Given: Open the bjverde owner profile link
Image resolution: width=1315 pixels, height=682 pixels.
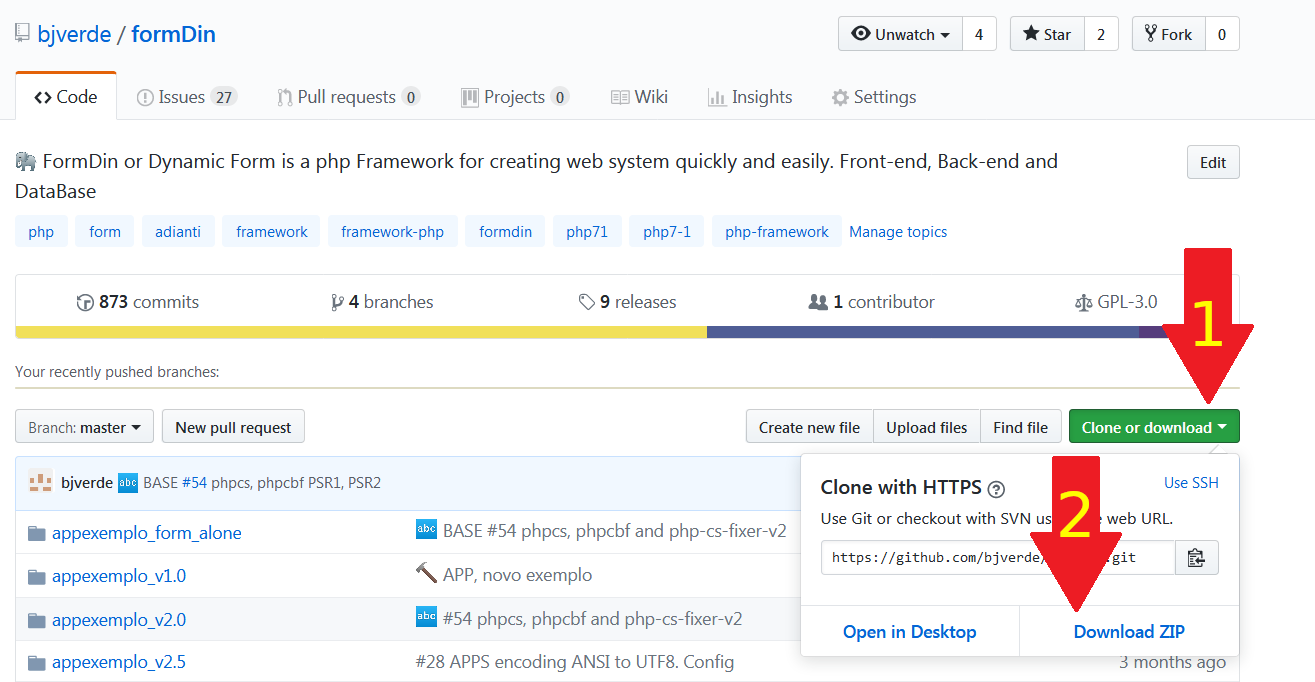Looking at the screenshot, I should point(74,35).
